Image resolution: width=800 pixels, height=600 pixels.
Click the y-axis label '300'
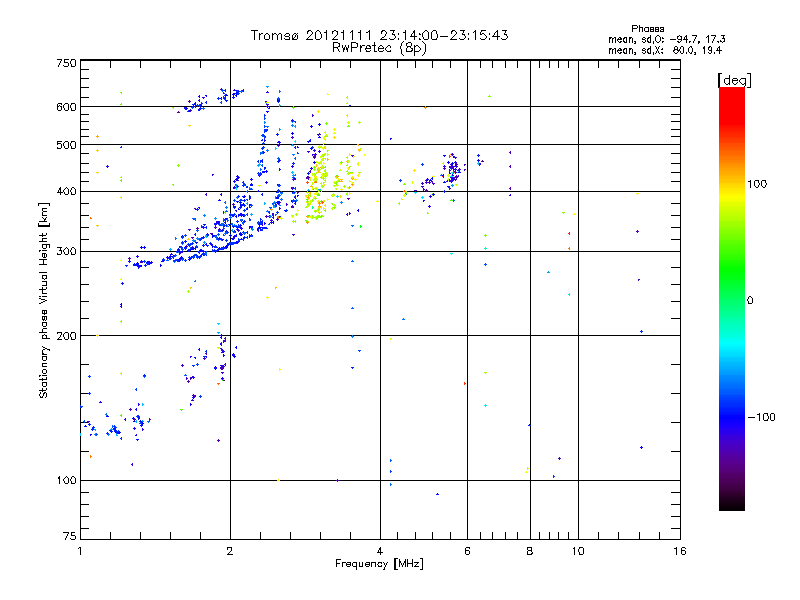tap(66, 252)
